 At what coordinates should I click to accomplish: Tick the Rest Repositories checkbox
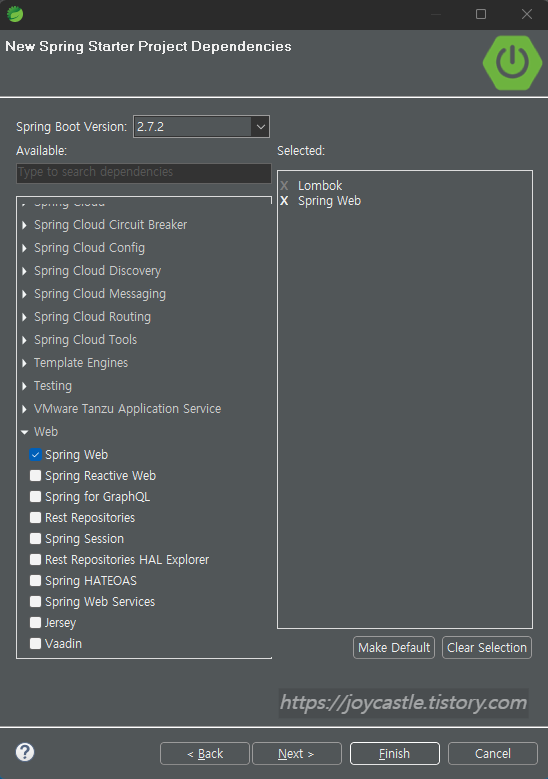35,518
